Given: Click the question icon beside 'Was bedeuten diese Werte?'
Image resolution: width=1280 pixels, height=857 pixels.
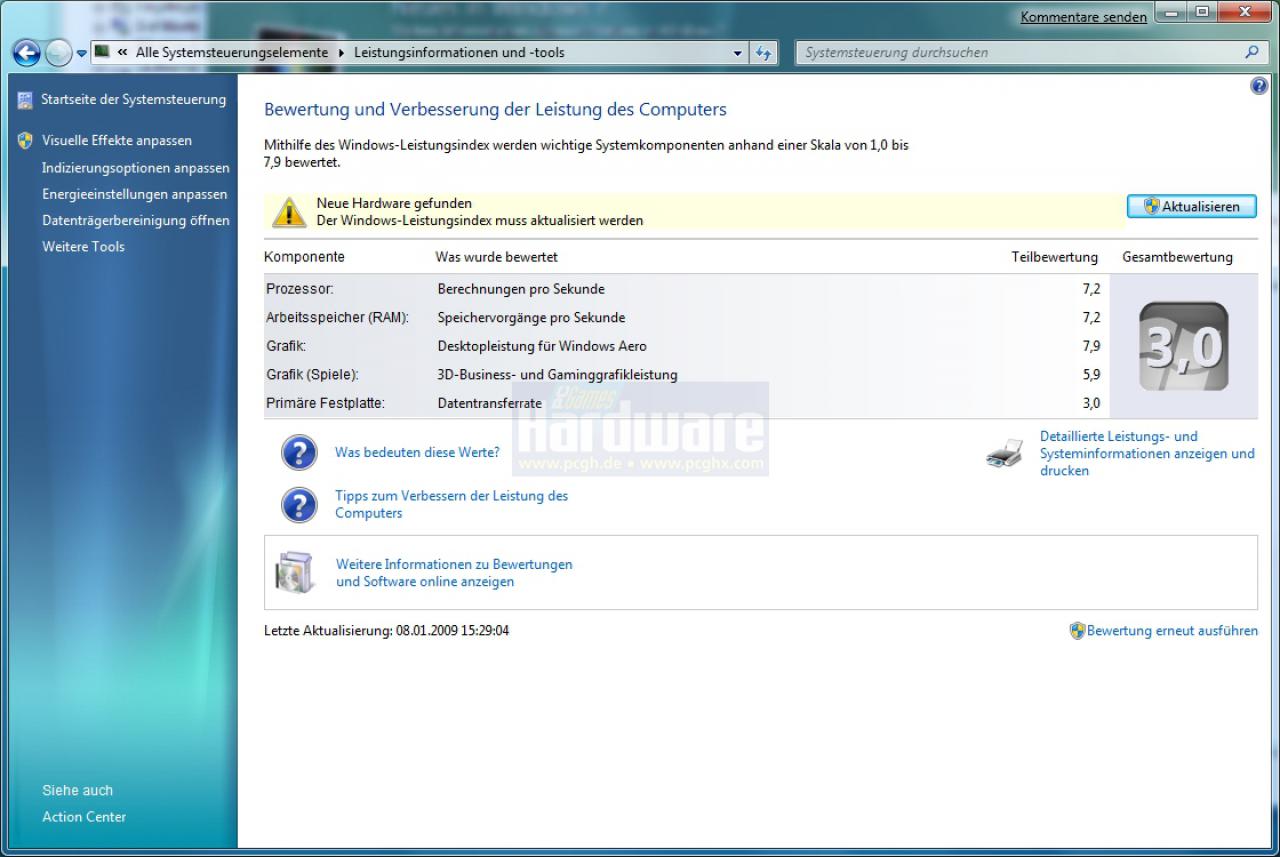Looking at the screenshot, I should point(299,453).
